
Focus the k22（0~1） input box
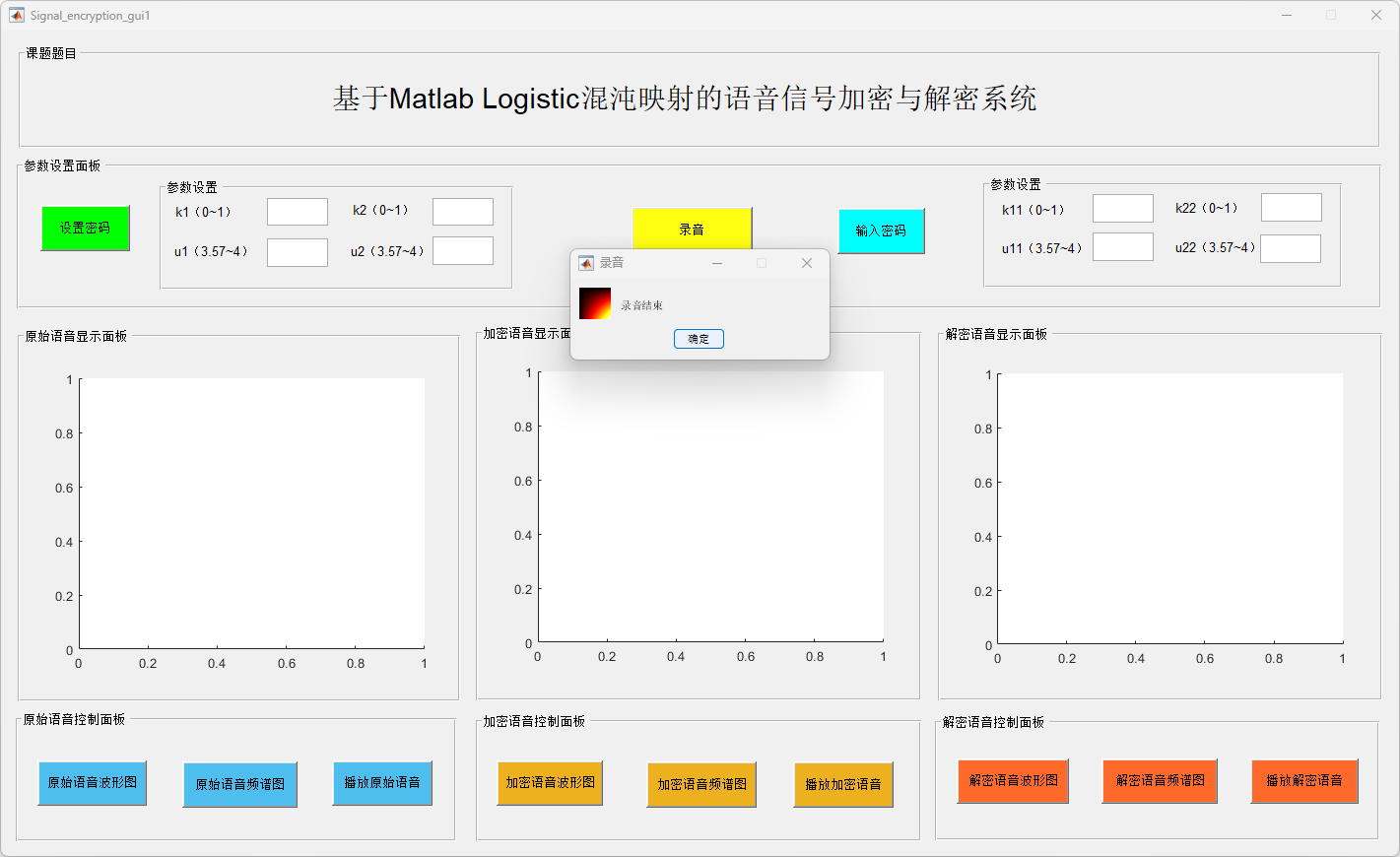pos(1292,207)
